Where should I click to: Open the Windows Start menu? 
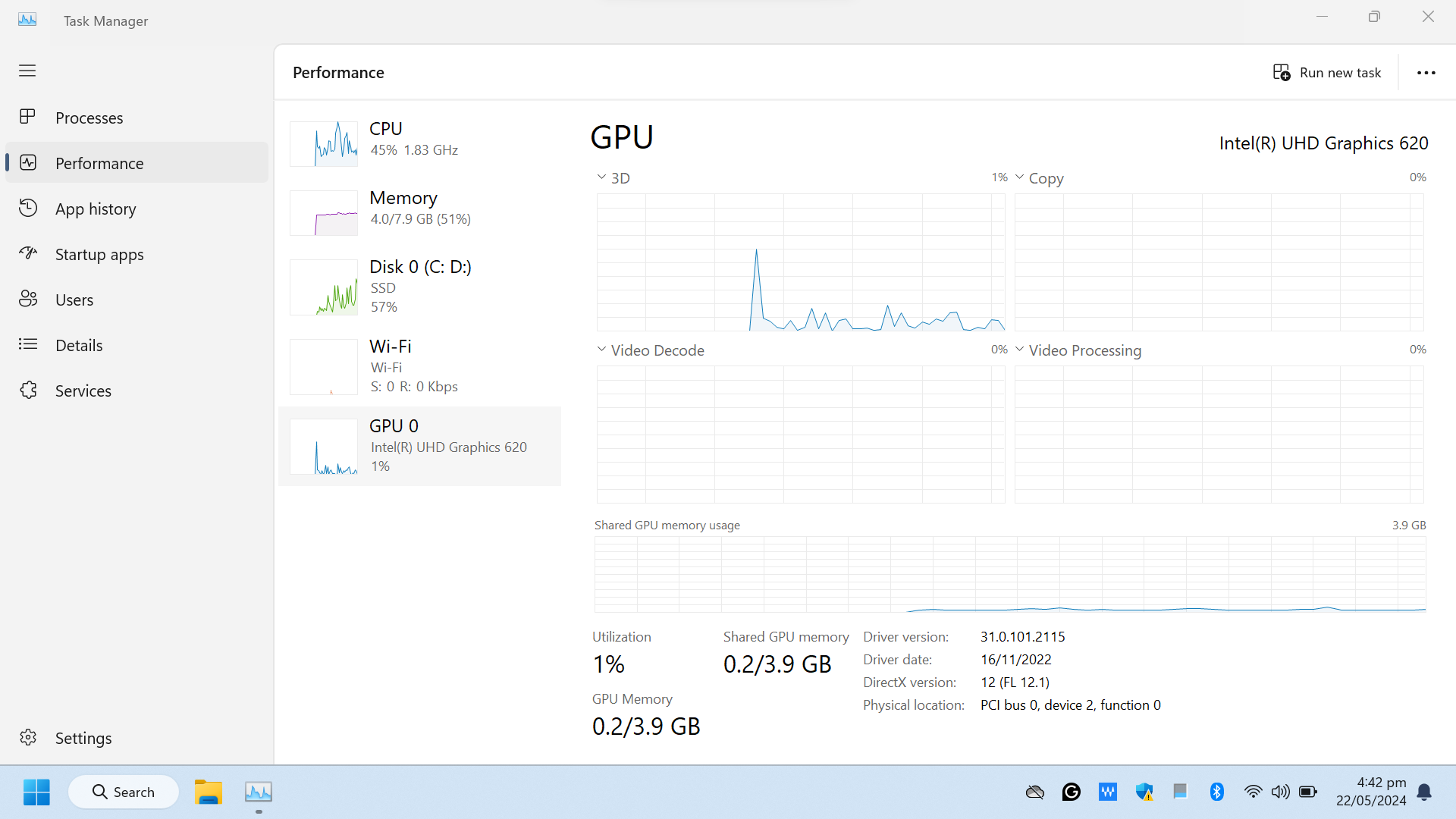(x=36, y=792)
